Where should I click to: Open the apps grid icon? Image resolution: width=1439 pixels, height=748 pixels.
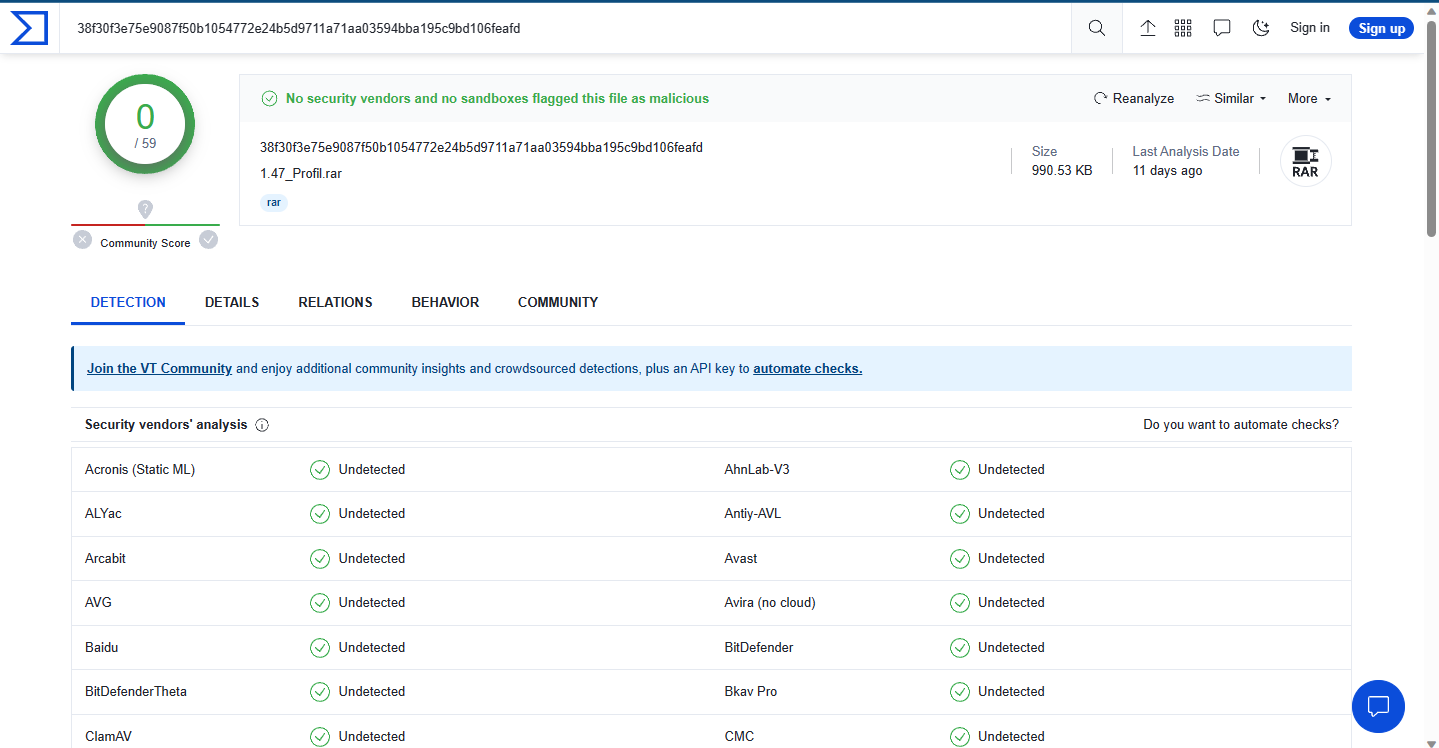[x=1183, y=28]
